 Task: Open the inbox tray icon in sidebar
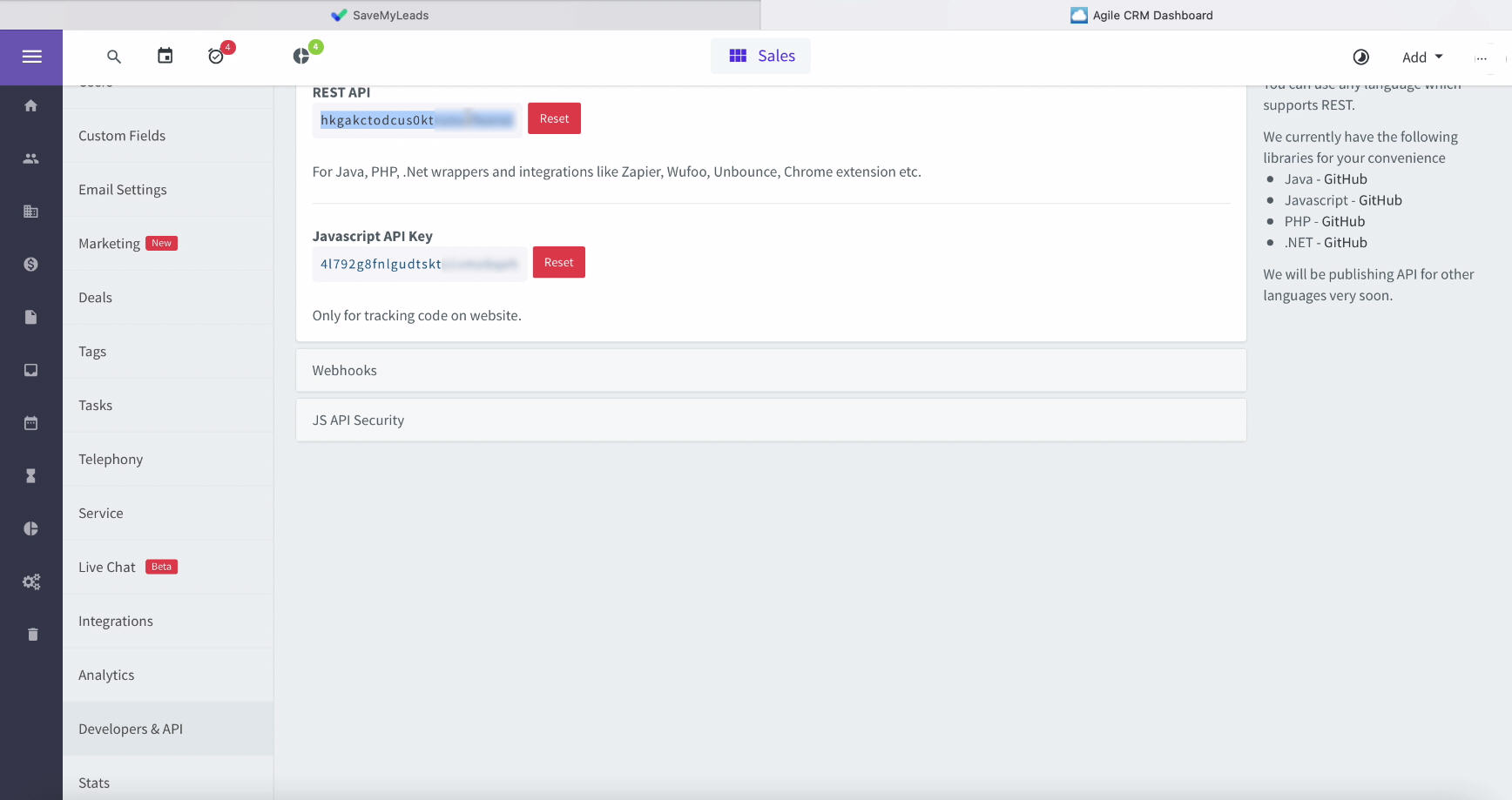[31, 370]
